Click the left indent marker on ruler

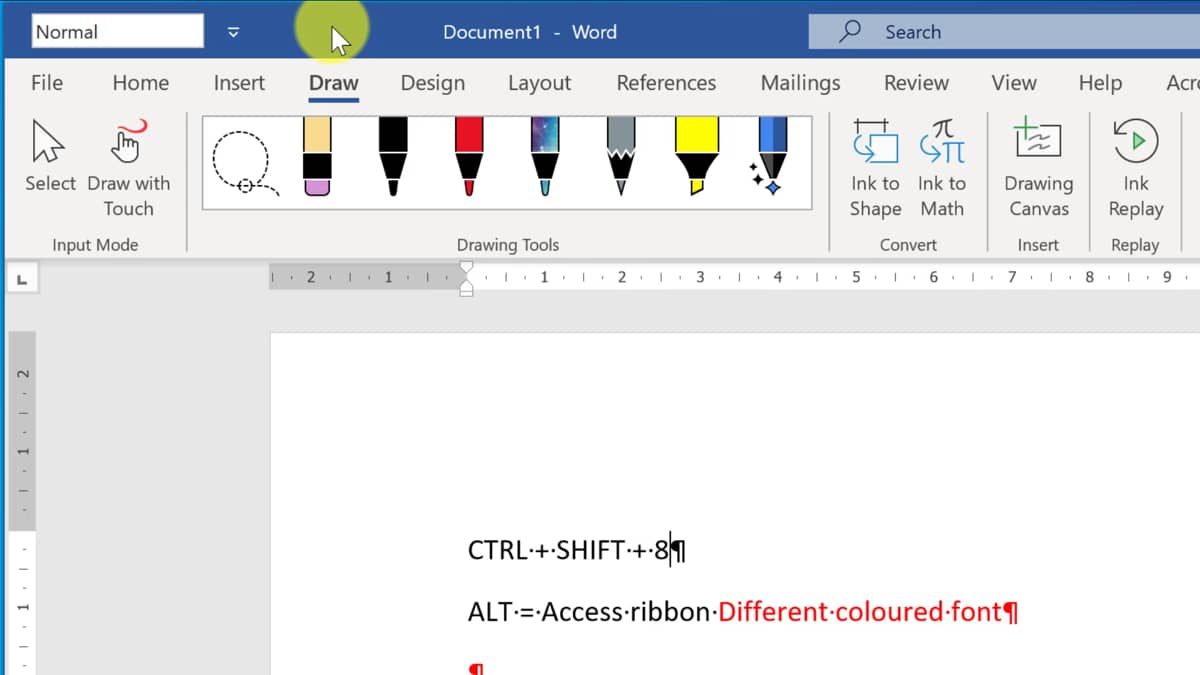point(466,291)
